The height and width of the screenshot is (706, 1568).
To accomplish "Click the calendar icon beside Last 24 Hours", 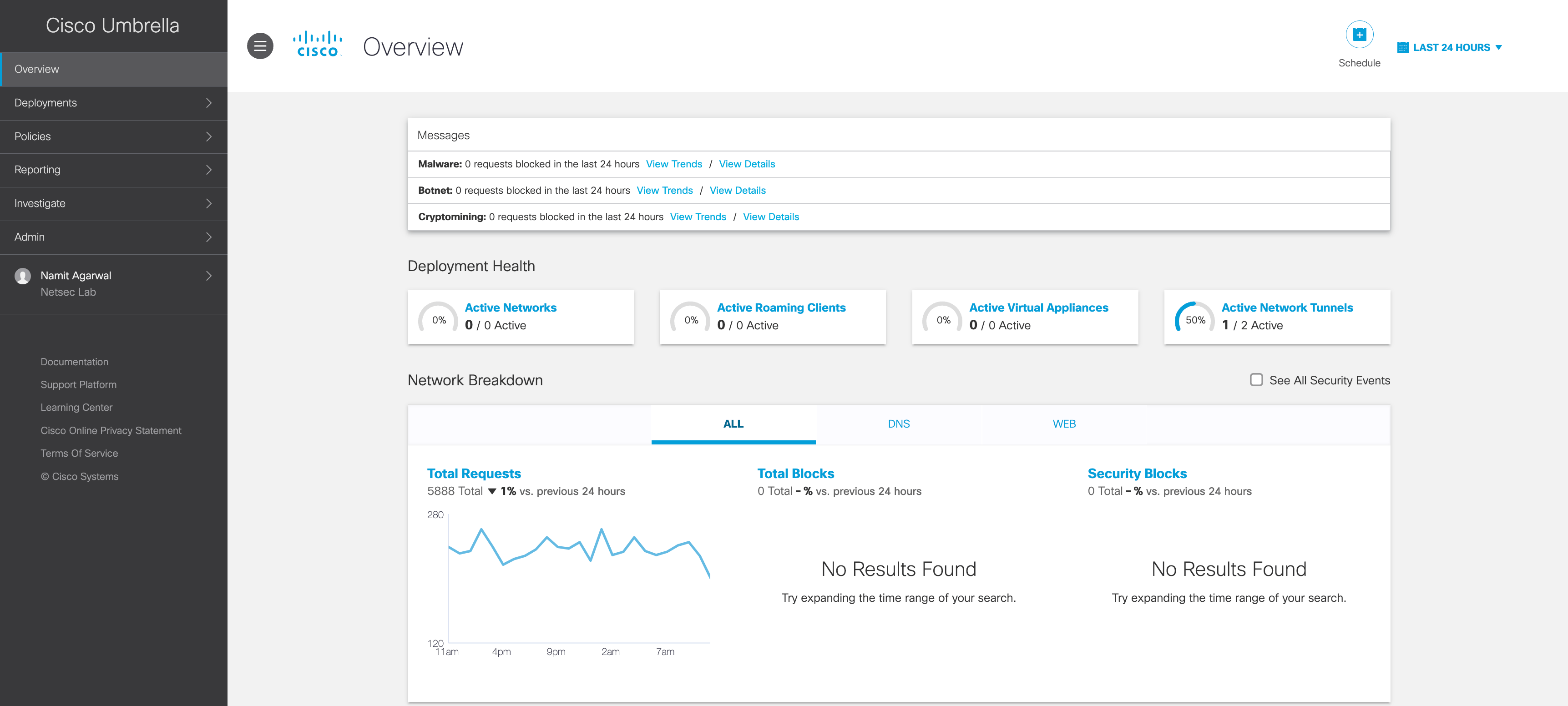I will point(1402,47).
